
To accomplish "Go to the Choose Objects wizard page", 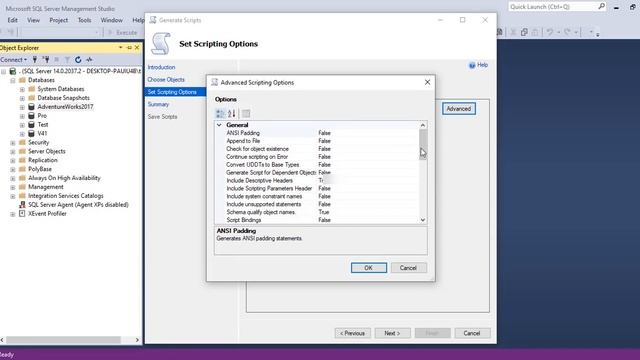I will (166, 80).
